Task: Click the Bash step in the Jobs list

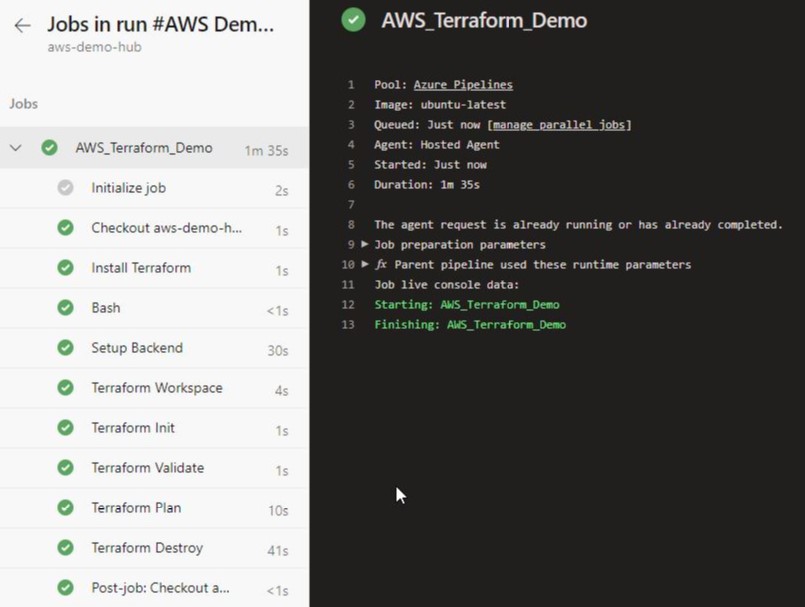Action: [105, 307]
